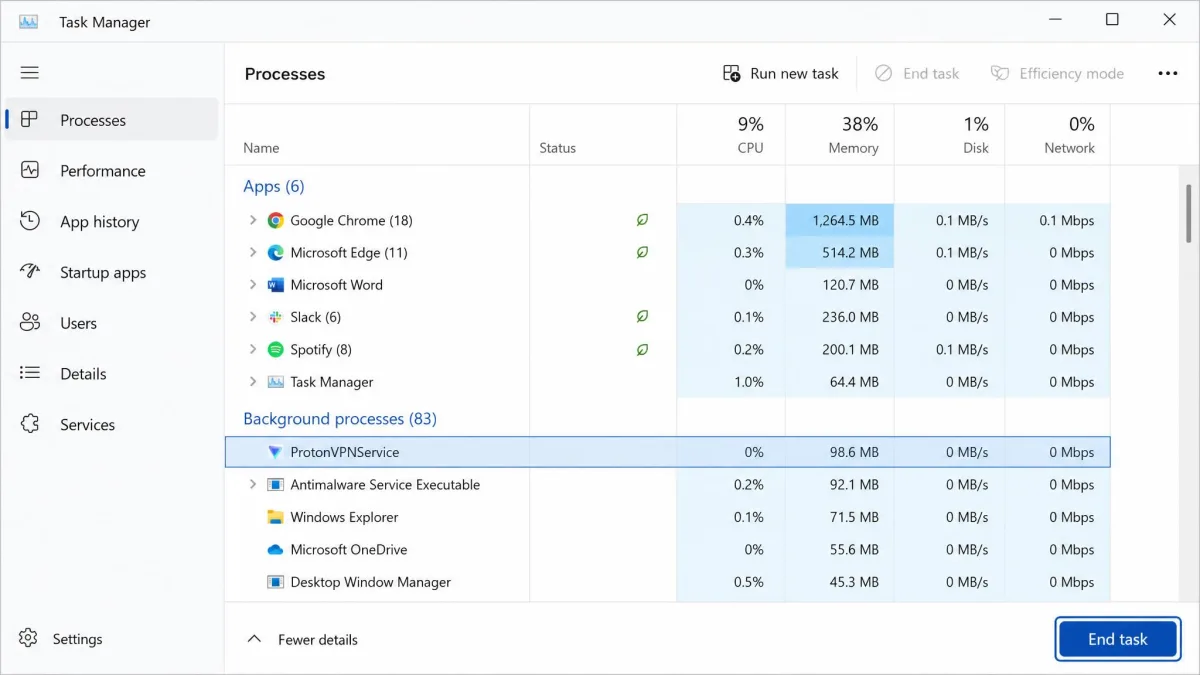The image size is (1200, 675).
Task: Click the blue End task button
Action: 1117,639
